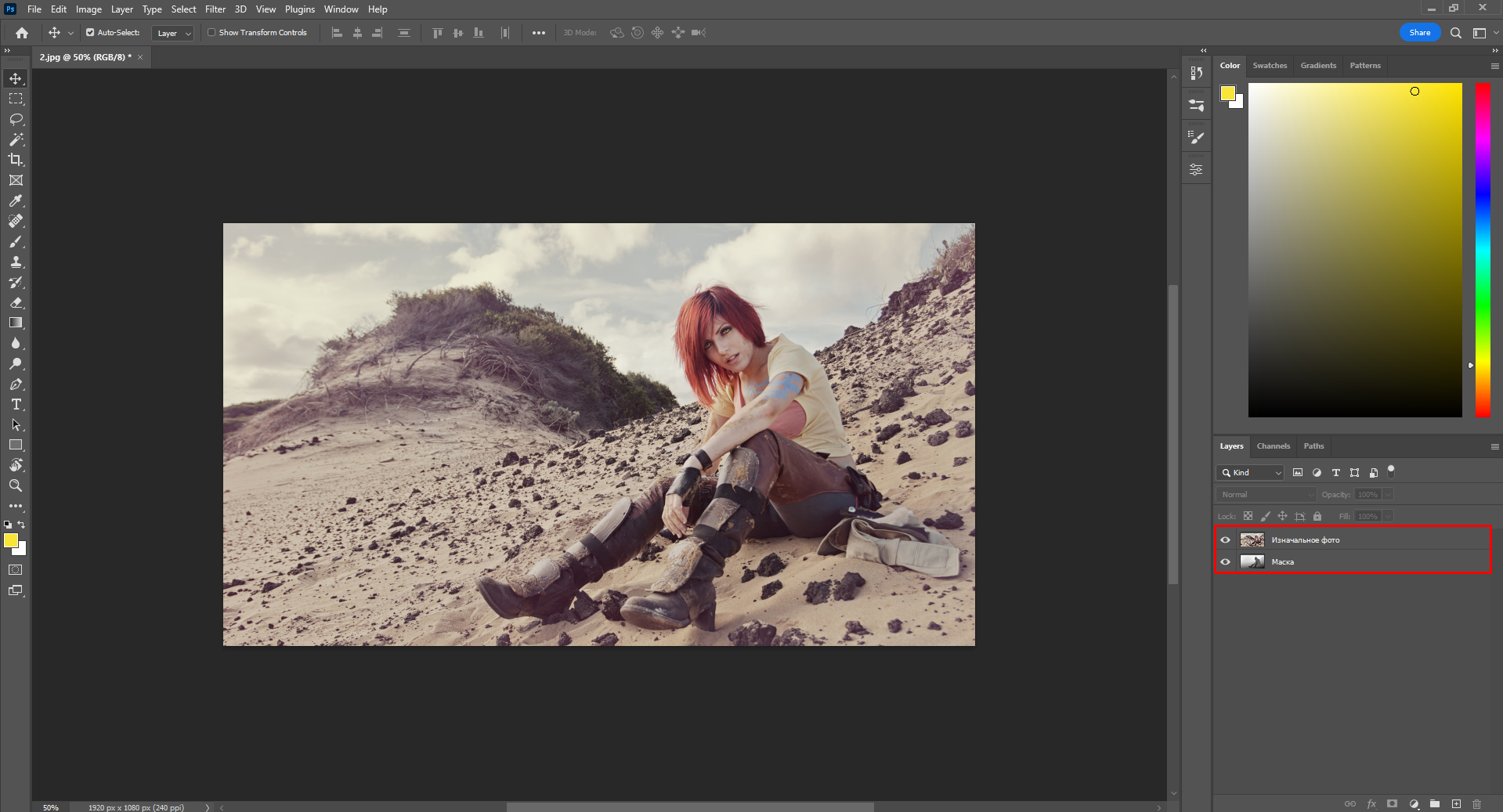Viewport: 1503px width, 812px height.
Task: Switch to the Channels tab
Action: (1273, 446)
